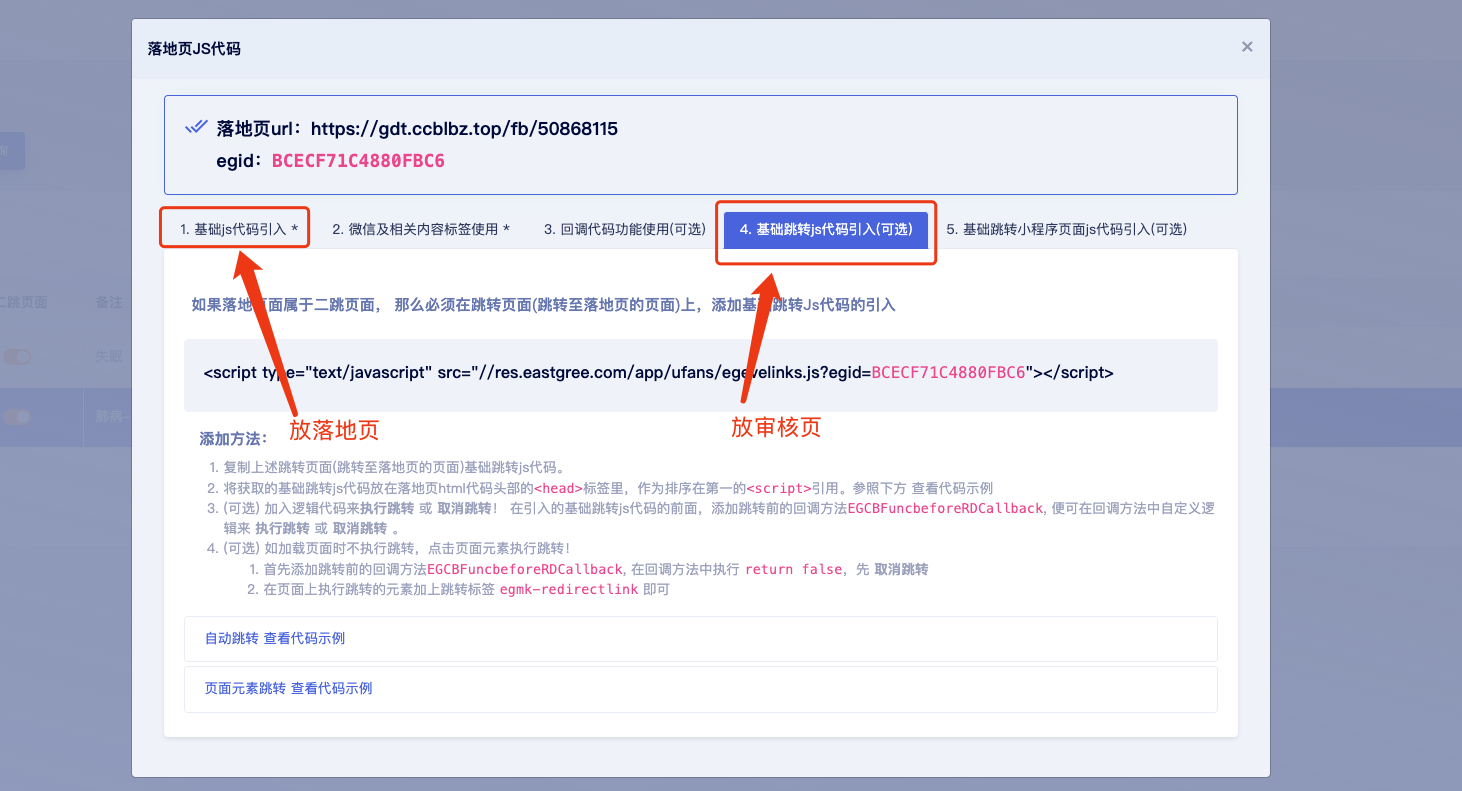Click the 二跳页面 column header
This screenshot has width=1462, height=791.
23,302
